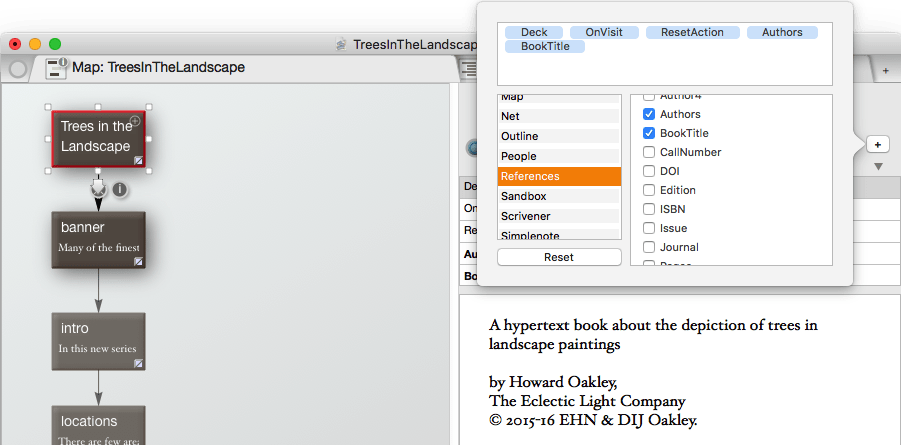Add a new tab with the tab bar plus
Viewport: 901px width, 445px height.
click(x=885, y=70)
